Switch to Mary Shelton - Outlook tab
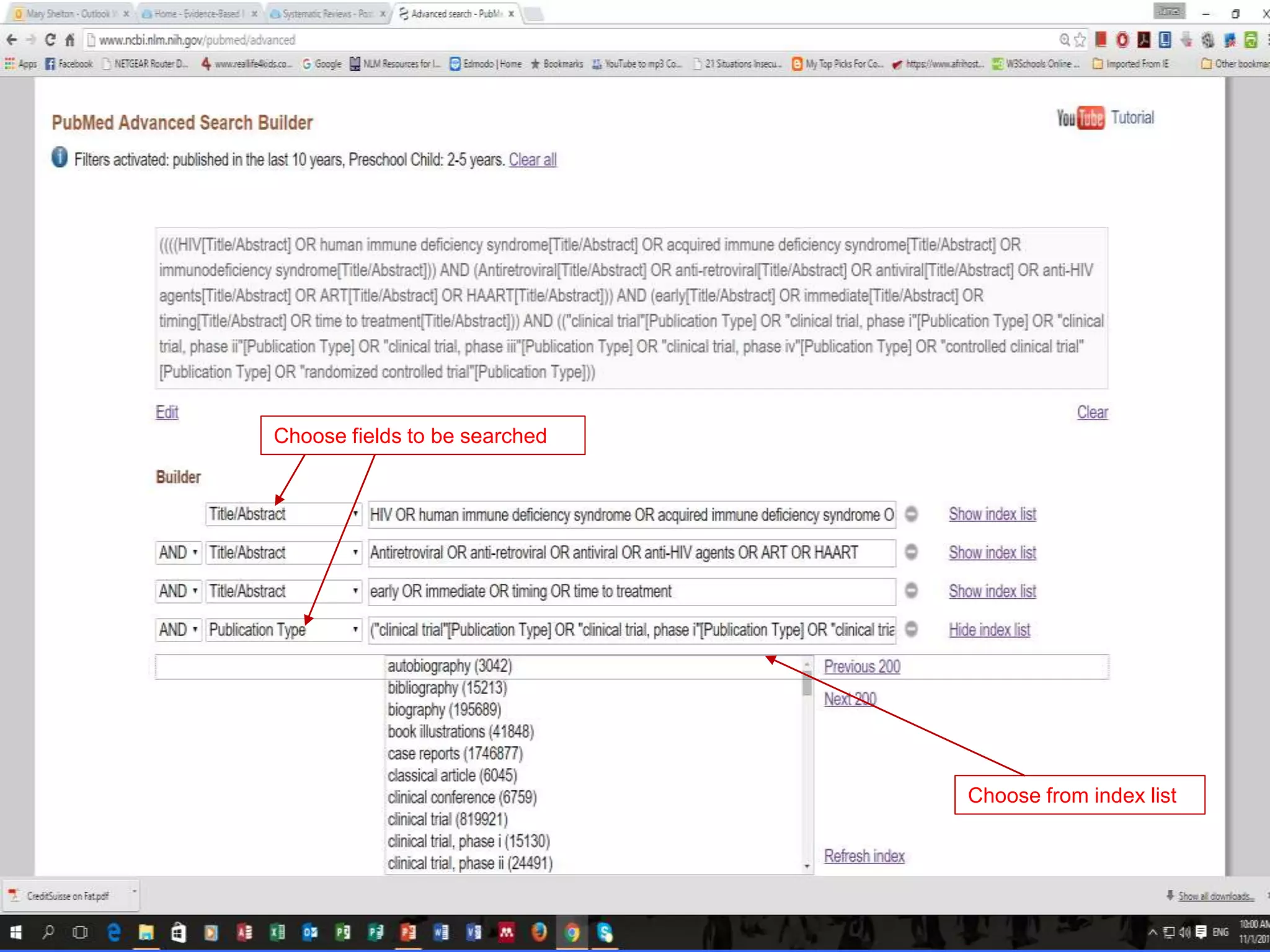1270x952 pixels. pos(69,14)
